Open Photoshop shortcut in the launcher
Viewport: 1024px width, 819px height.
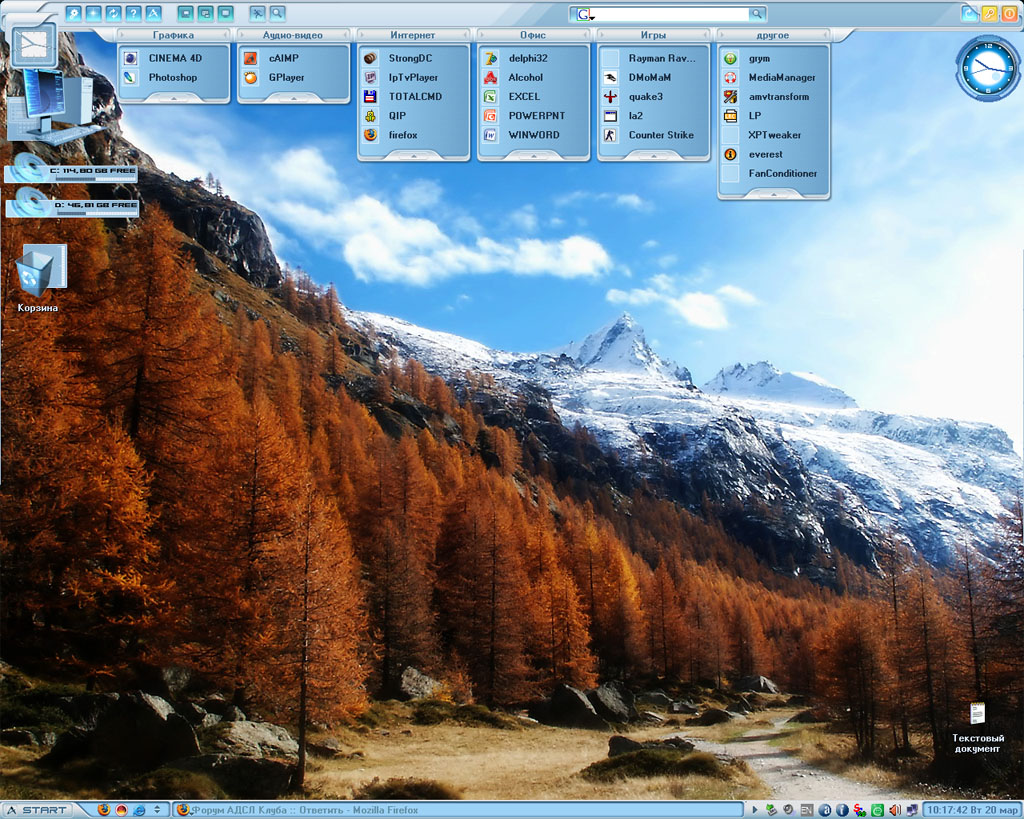pos(172,77)
